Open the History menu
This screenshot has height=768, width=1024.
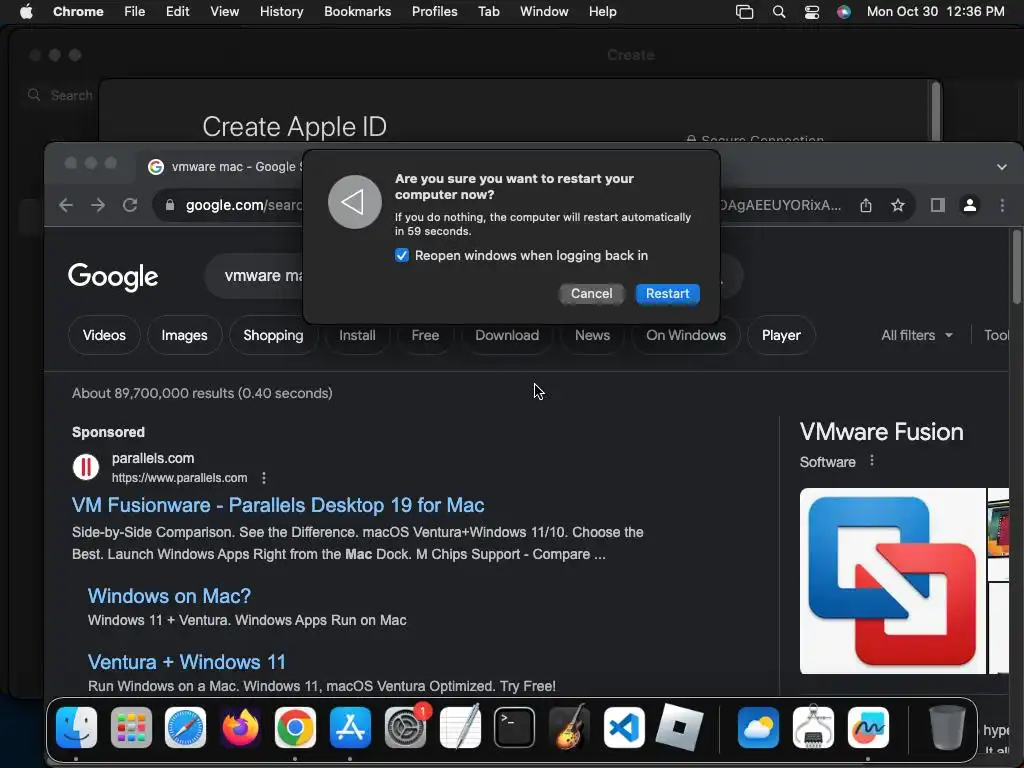click(x=281, y=12)
